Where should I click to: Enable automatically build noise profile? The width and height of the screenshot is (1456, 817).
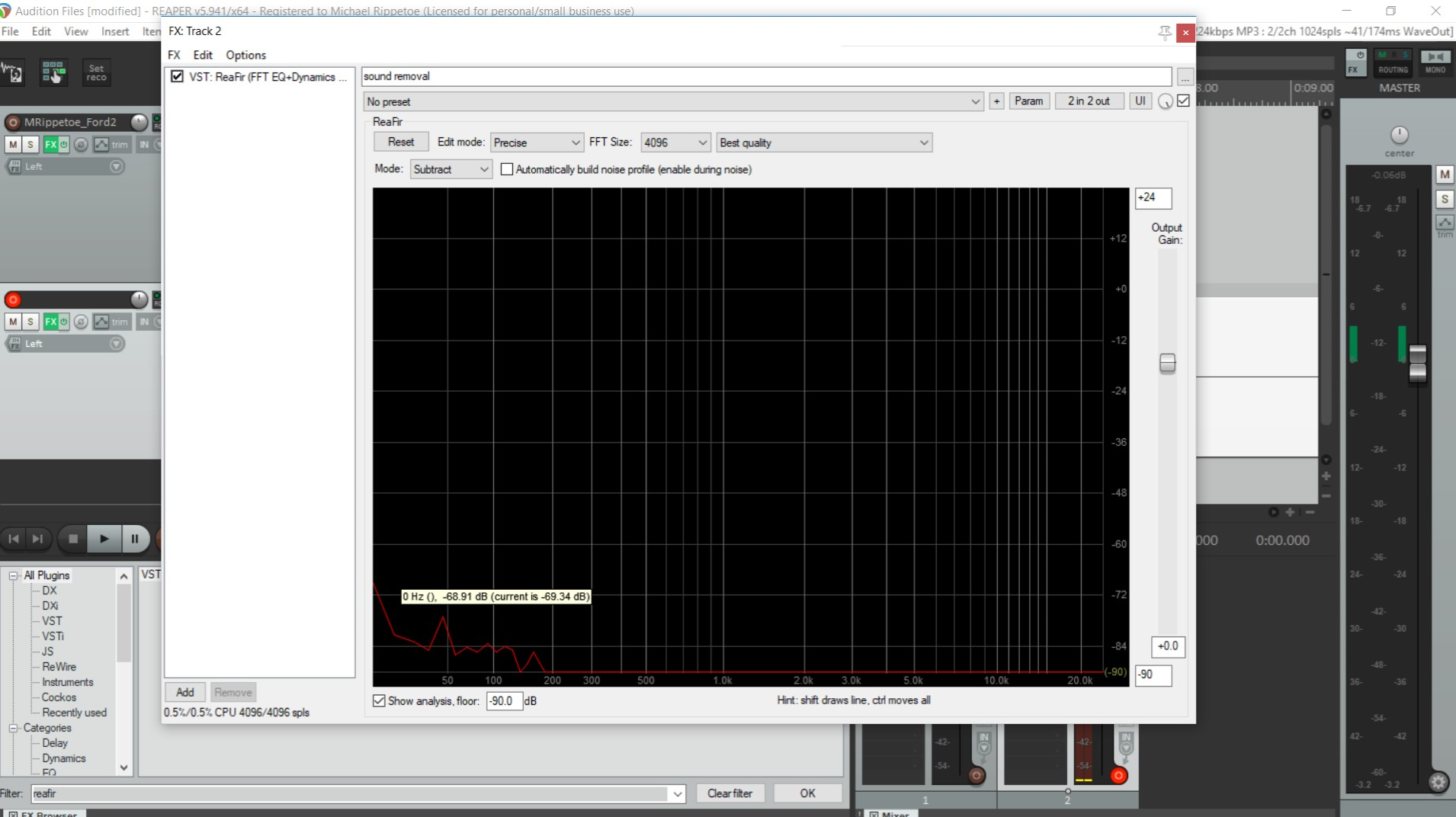(507, 169)
